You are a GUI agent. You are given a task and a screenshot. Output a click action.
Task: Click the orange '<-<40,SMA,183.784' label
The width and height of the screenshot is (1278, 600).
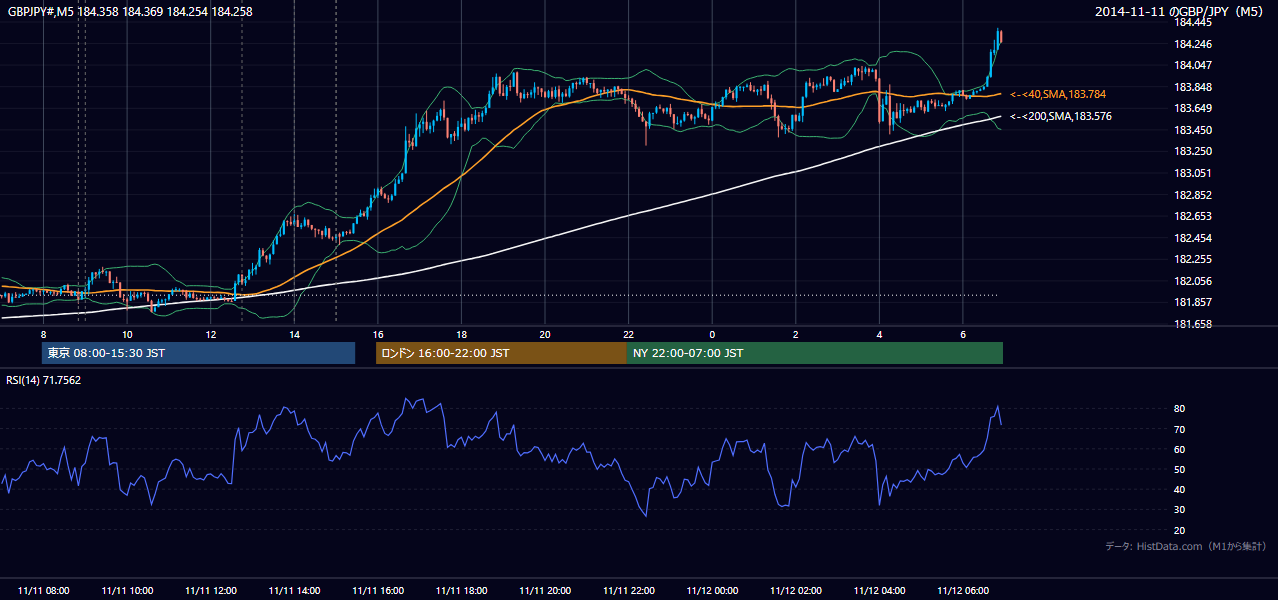(x=1058, y=94)
